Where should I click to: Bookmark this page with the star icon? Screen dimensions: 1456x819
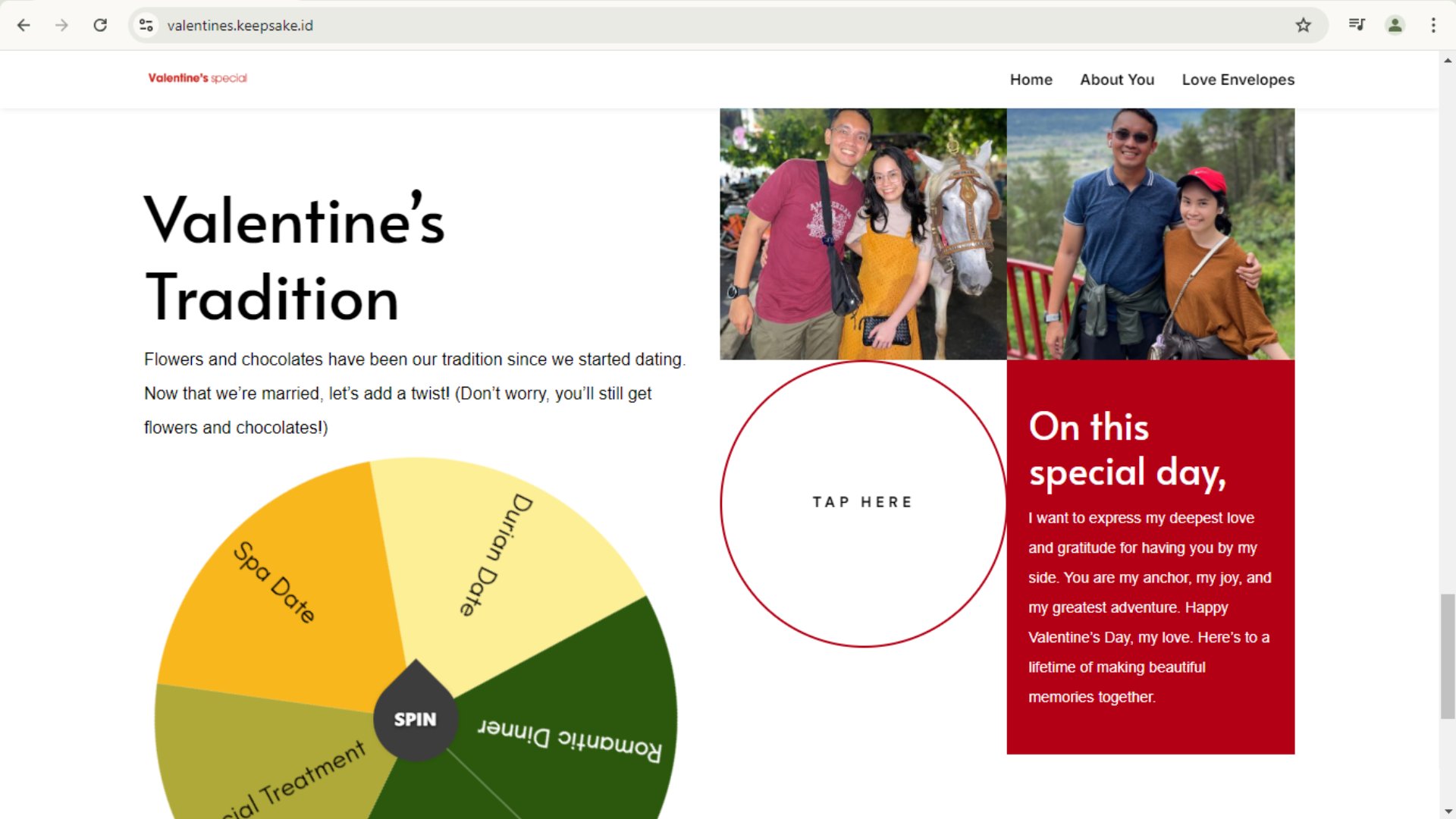point(1303,25)
